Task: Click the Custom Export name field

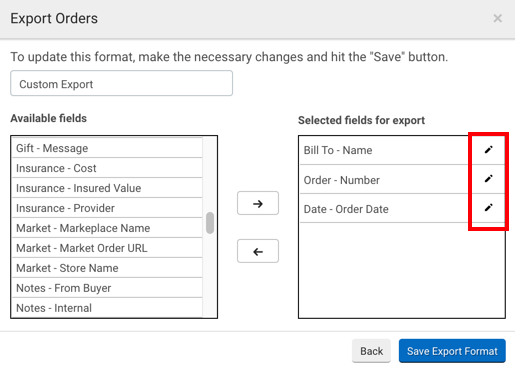Action: [121, 83]
